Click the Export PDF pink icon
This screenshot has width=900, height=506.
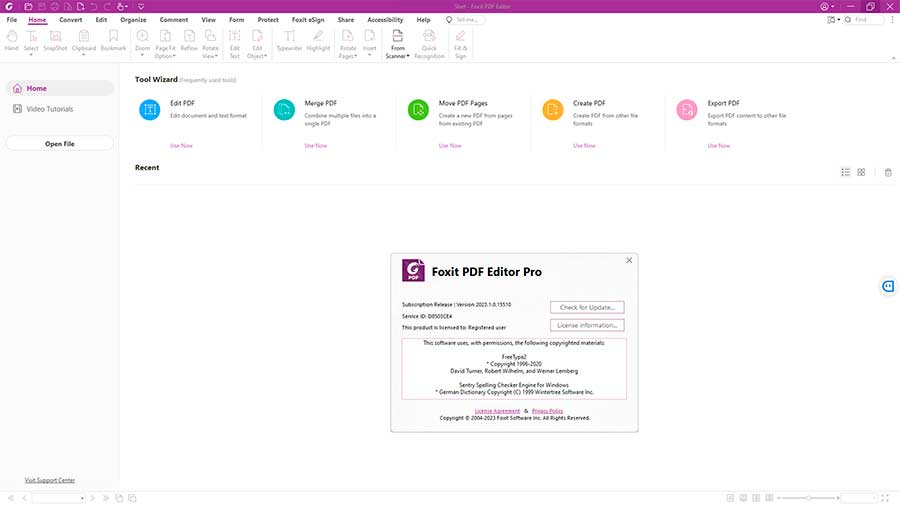687,110
